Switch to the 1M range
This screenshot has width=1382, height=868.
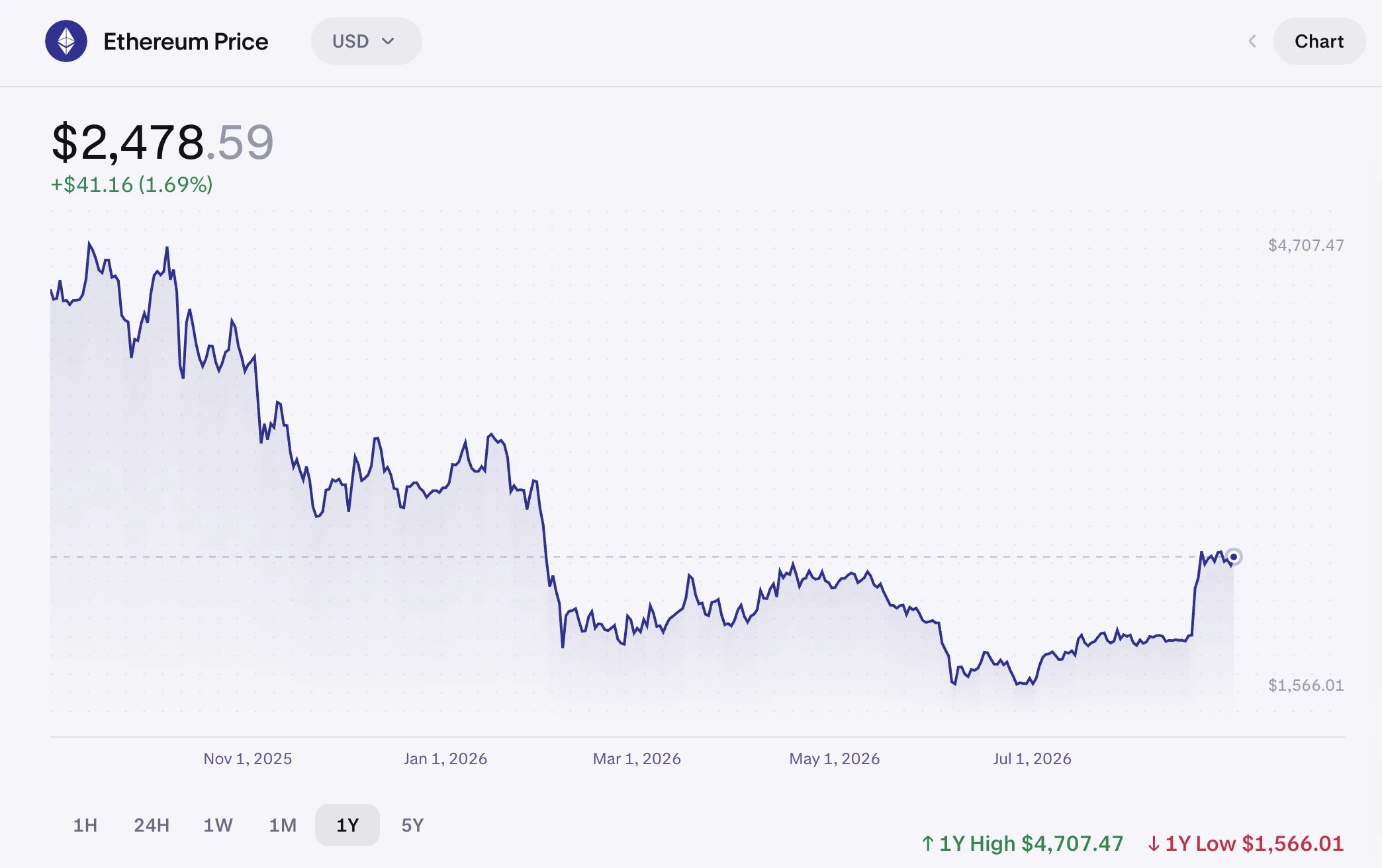point(283,825)
